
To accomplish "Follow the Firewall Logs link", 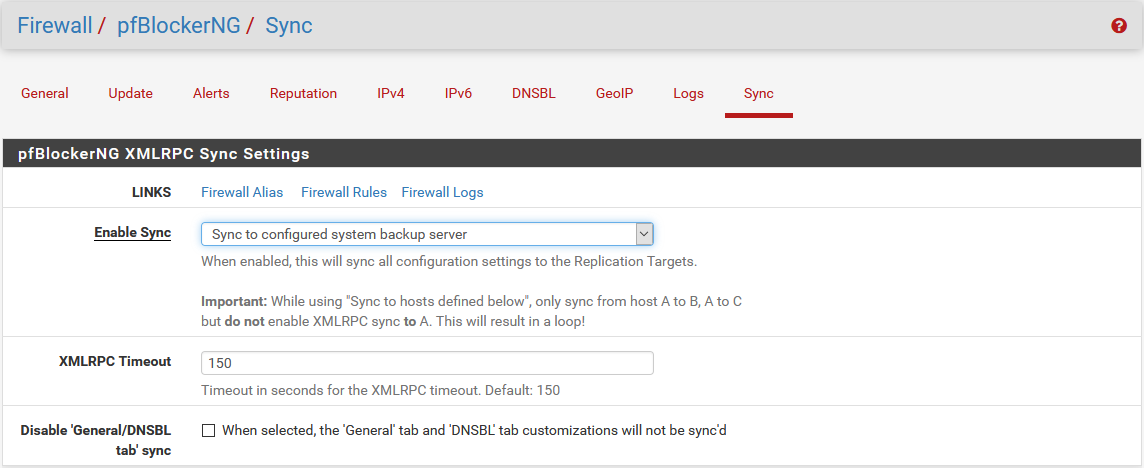I will [x=442, y=193].
